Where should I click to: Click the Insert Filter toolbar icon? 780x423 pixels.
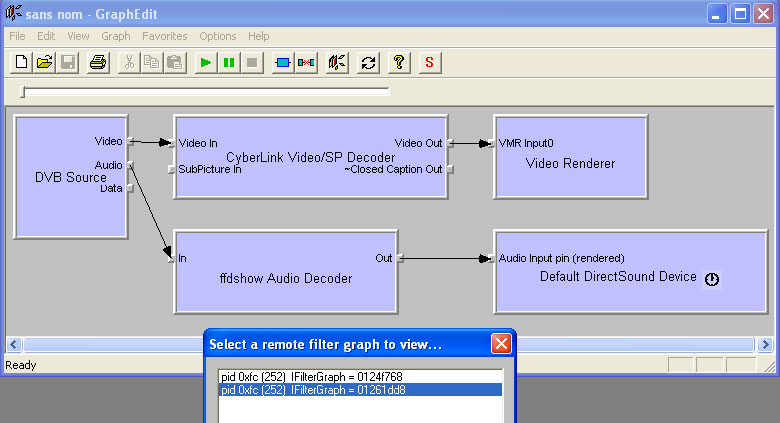tap(283, 63)
